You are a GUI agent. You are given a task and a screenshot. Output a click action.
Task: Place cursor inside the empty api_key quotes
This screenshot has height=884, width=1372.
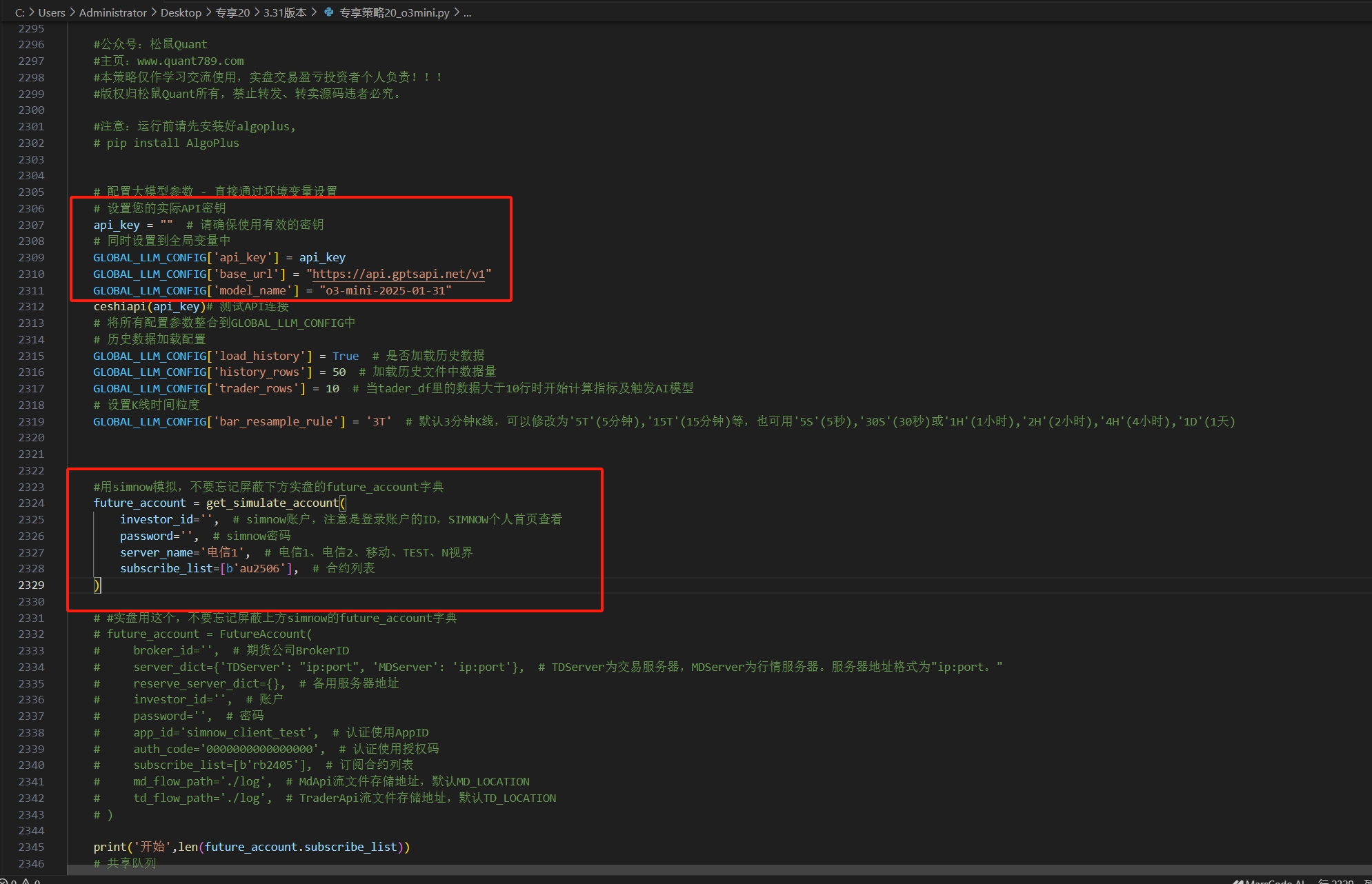coord(167,225)
